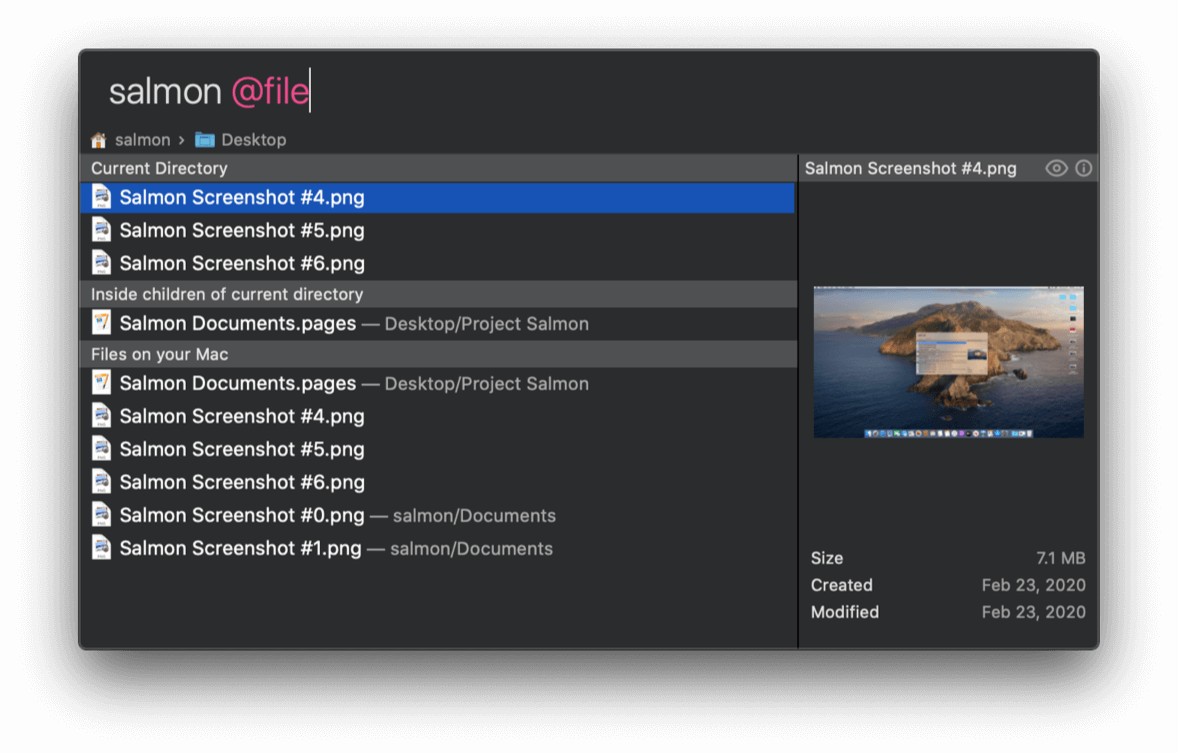Viewport: 1178px width, 753px height.
Task: Click the Current Directory section header
Action: [x=437, y=168]
